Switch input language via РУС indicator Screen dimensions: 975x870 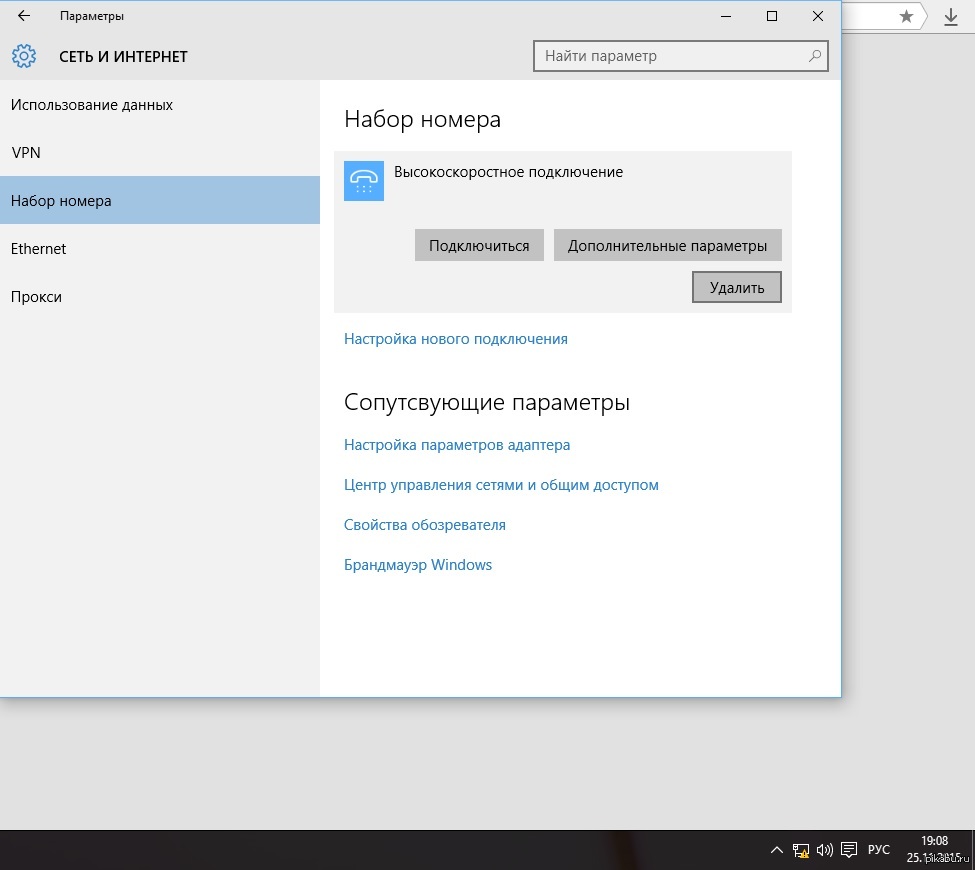[x=878, y=850]
